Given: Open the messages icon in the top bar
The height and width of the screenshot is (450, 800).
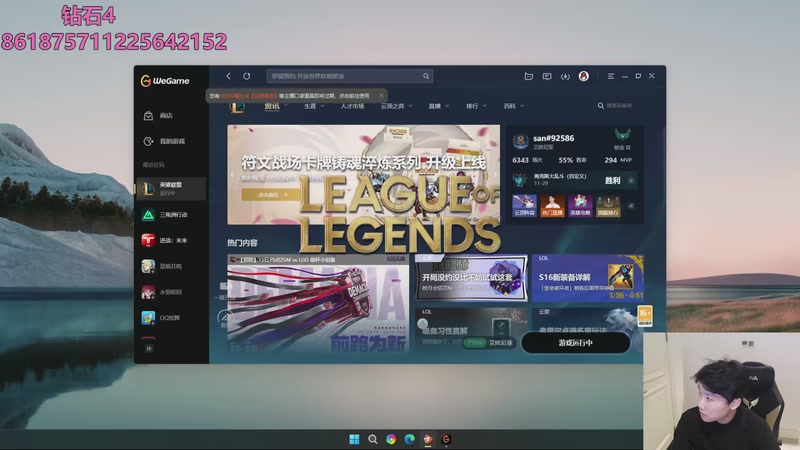Looking at the screenshot, I should click(x=547, y=76).
